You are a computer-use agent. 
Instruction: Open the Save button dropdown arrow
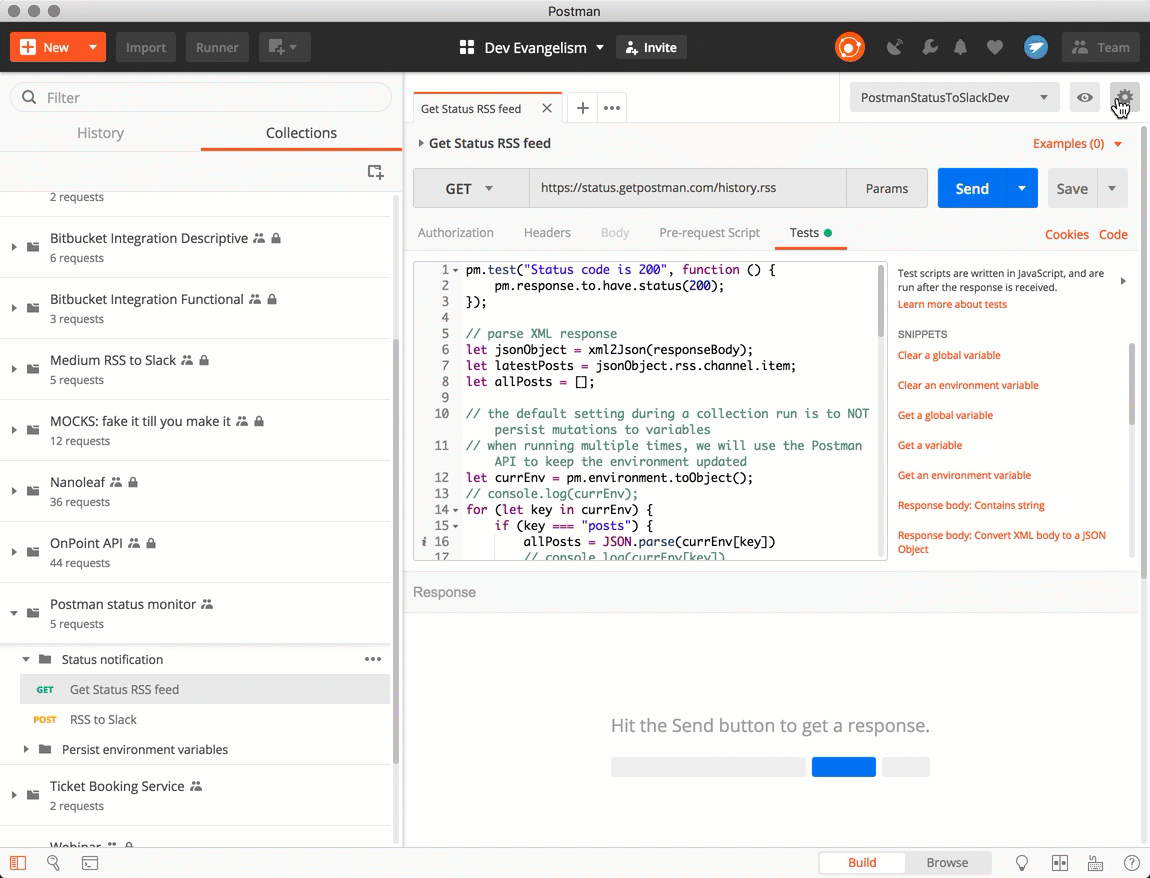coord(1112,189)
